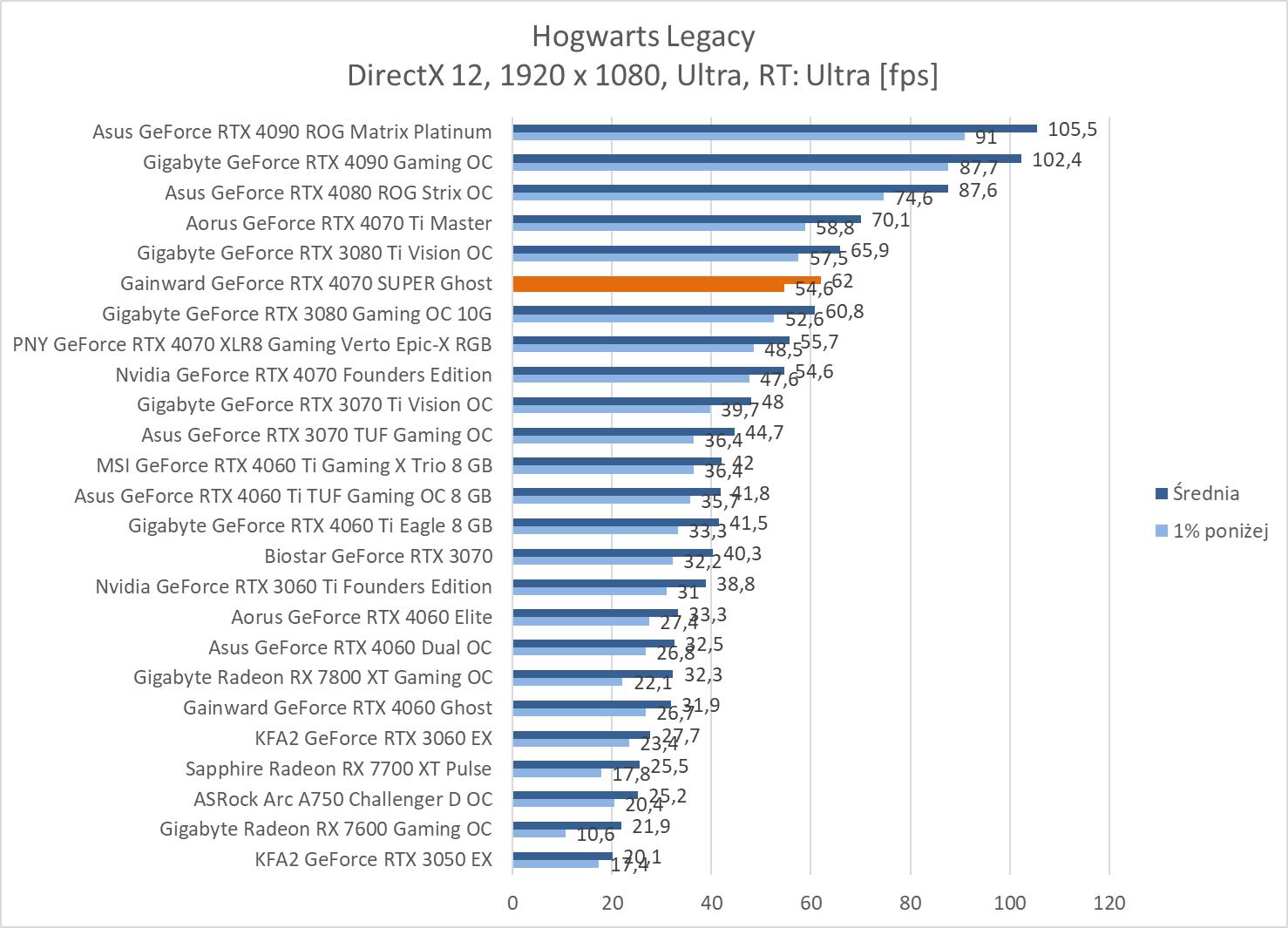The width and height of the screenshot is (1288, 928).
Task: Select the 1% poniżej legend label
Action: pos(1220,531)
